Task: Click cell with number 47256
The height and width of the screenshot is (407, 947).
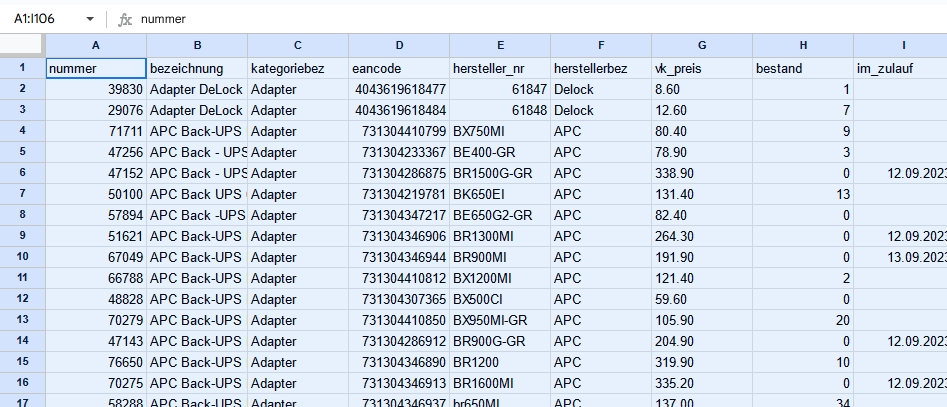Action: pos(96,152)
